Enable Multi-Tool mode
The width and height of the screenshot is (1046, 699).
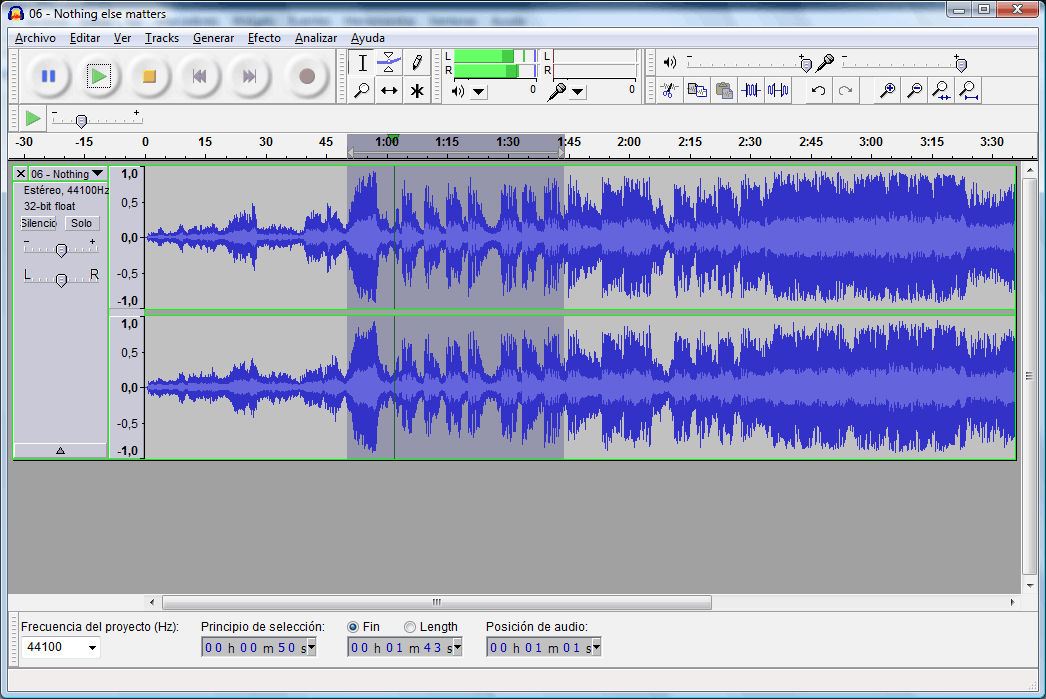(416, 90)
